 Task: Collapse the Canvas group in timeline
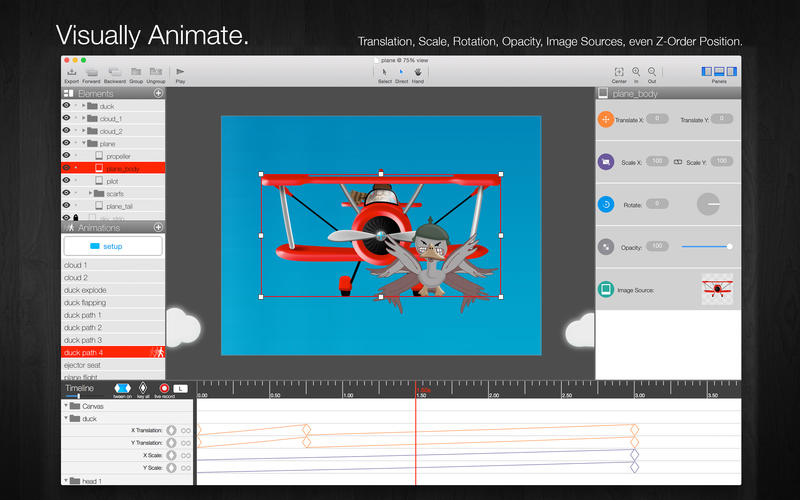66,406
